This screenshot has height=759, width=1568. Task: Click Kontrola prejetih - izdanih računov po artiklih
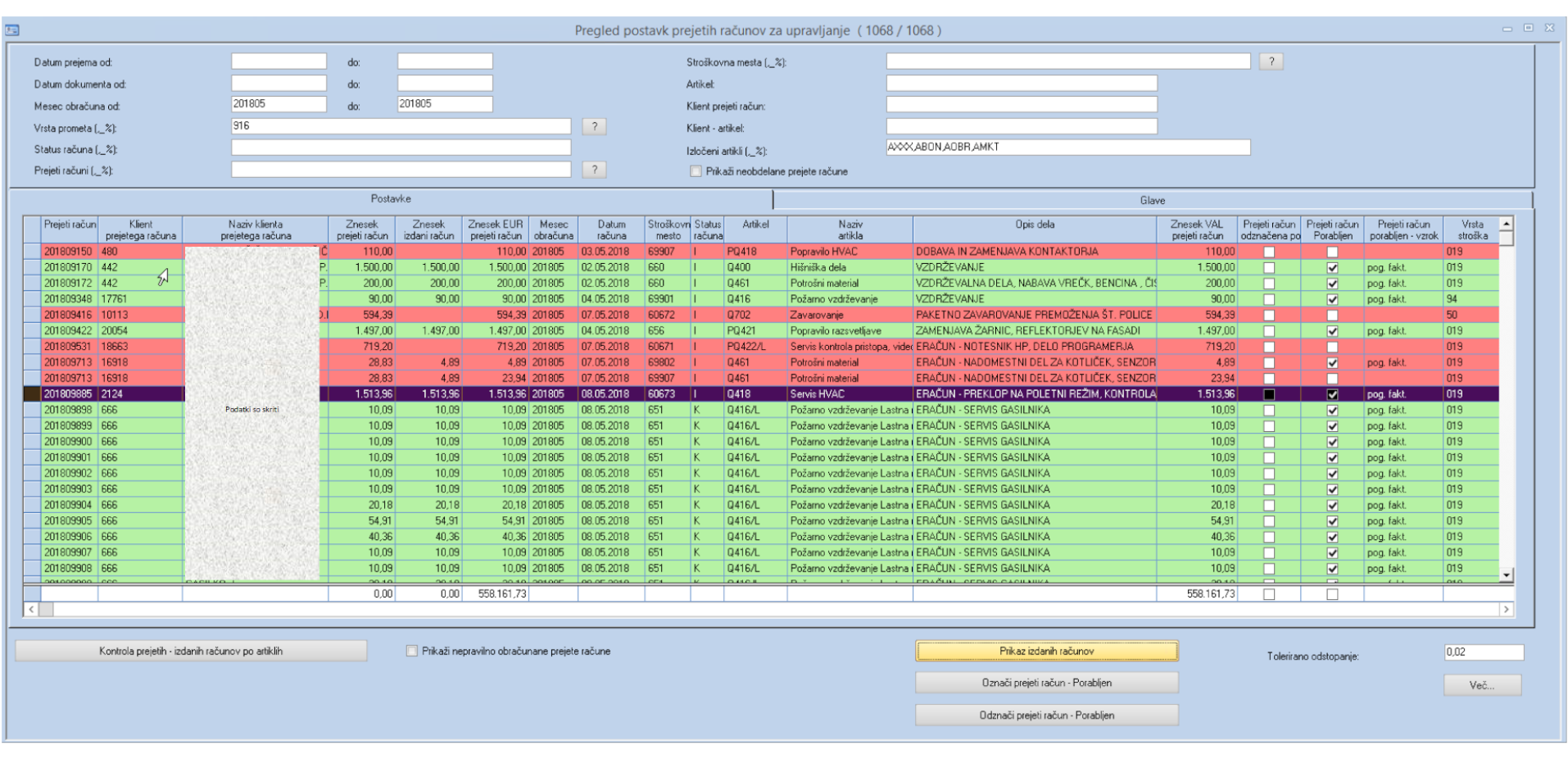pyautogui.click(x=191, y=651)
